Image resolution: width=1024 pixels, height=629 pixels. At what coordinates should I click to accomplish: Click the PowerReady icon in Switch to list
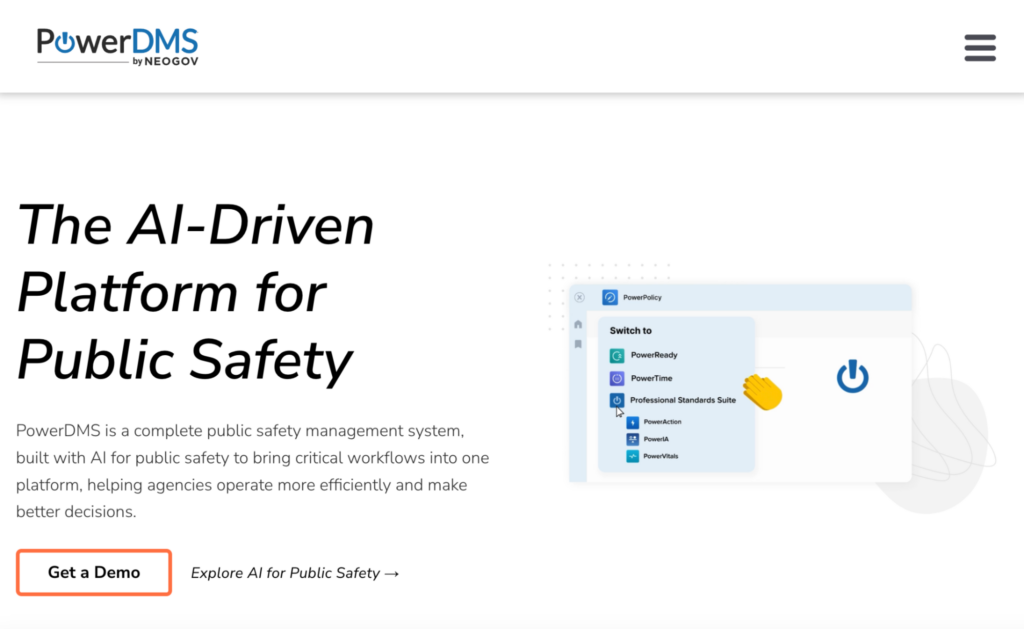pyautogui.click(x=616, y=355)
